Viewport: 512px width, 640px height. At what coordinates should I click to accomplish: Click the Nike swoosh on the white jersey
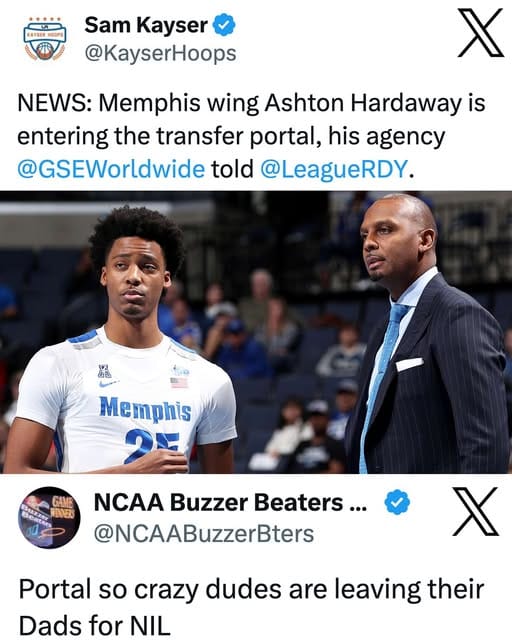109,383
